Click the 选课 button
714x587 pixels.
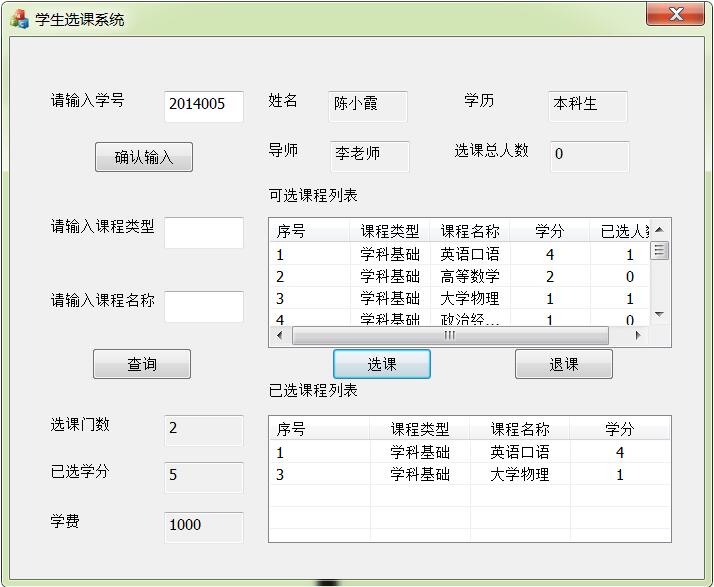point(382,364)
